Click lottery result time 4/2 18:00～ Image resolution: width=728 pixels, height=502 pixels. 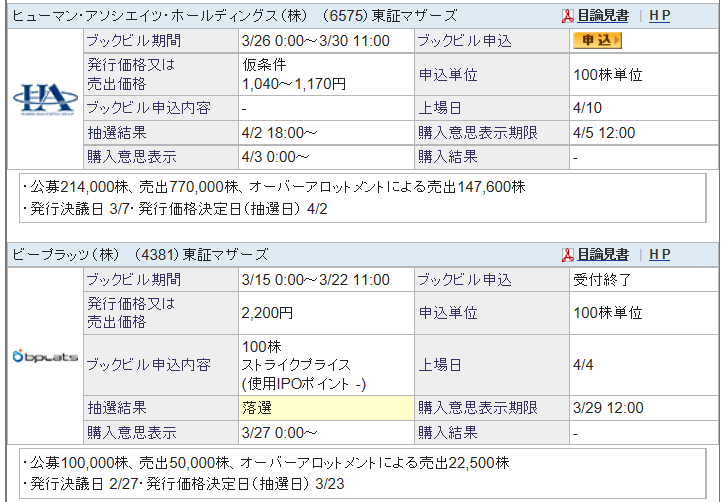tap(279, 133)
